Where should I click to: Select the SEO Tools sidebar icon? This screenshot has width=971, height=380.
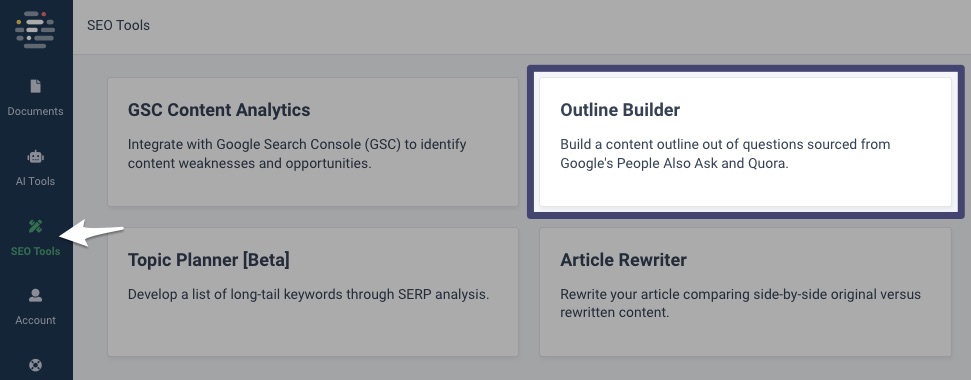(35, 227)
